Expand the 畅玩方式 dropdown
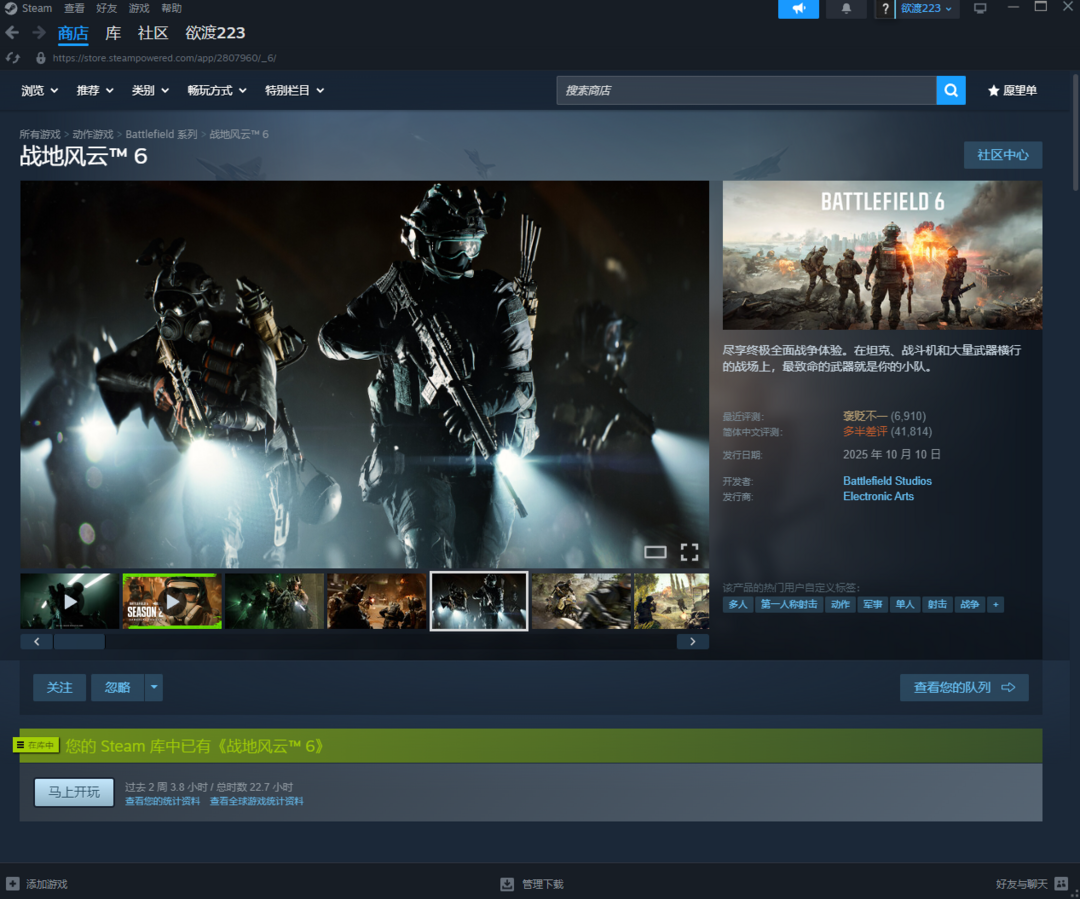The height and width of the screenshot is (899, 1080). pyautogui.click(x=216, y=90)
